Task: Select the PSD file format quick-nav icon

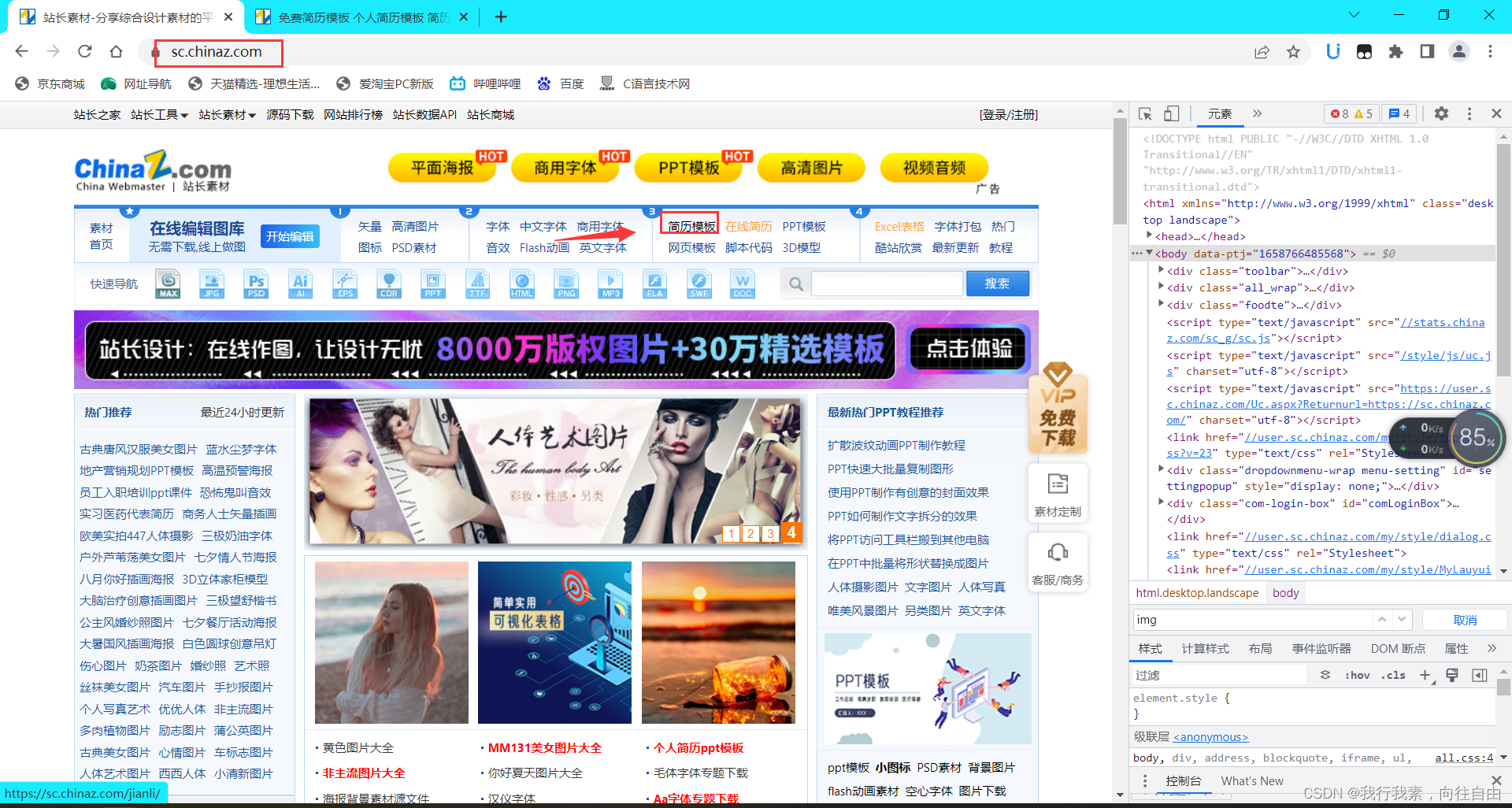Action: [257, 284]
